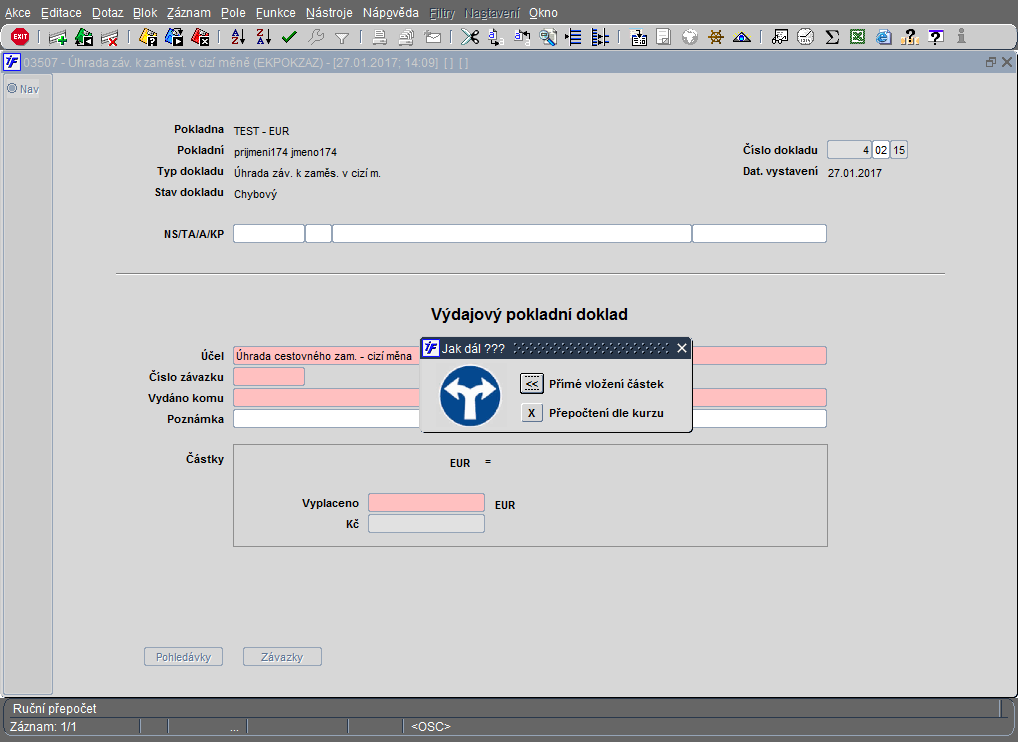Click the Číslo závazku input field
Image resolution: width=1018 pixels, height=742 pixels.
tap(269, 377)
